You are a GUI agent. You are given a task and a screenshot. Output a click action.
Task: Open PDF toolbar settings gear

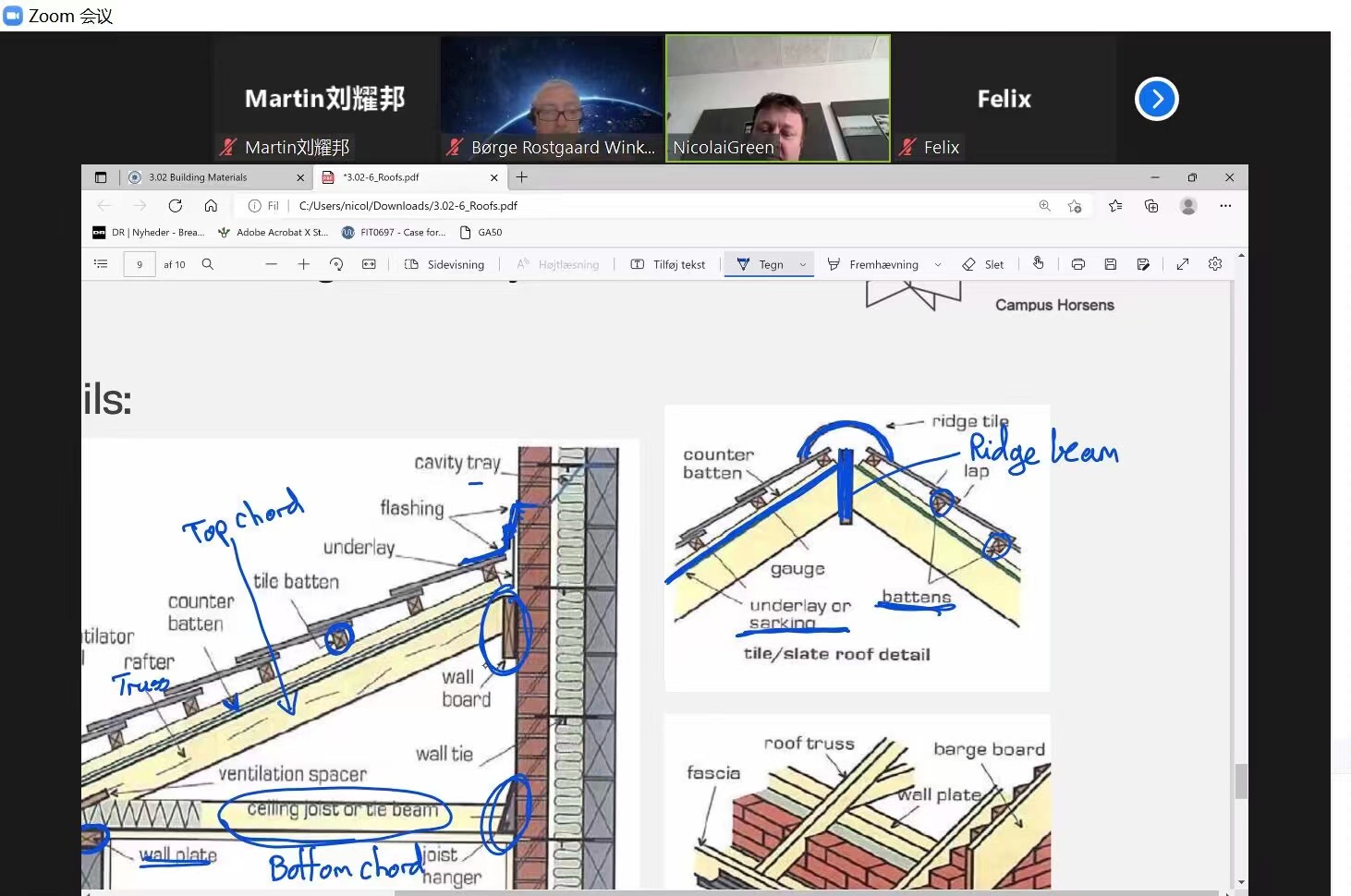click(x=1215, y=264)
